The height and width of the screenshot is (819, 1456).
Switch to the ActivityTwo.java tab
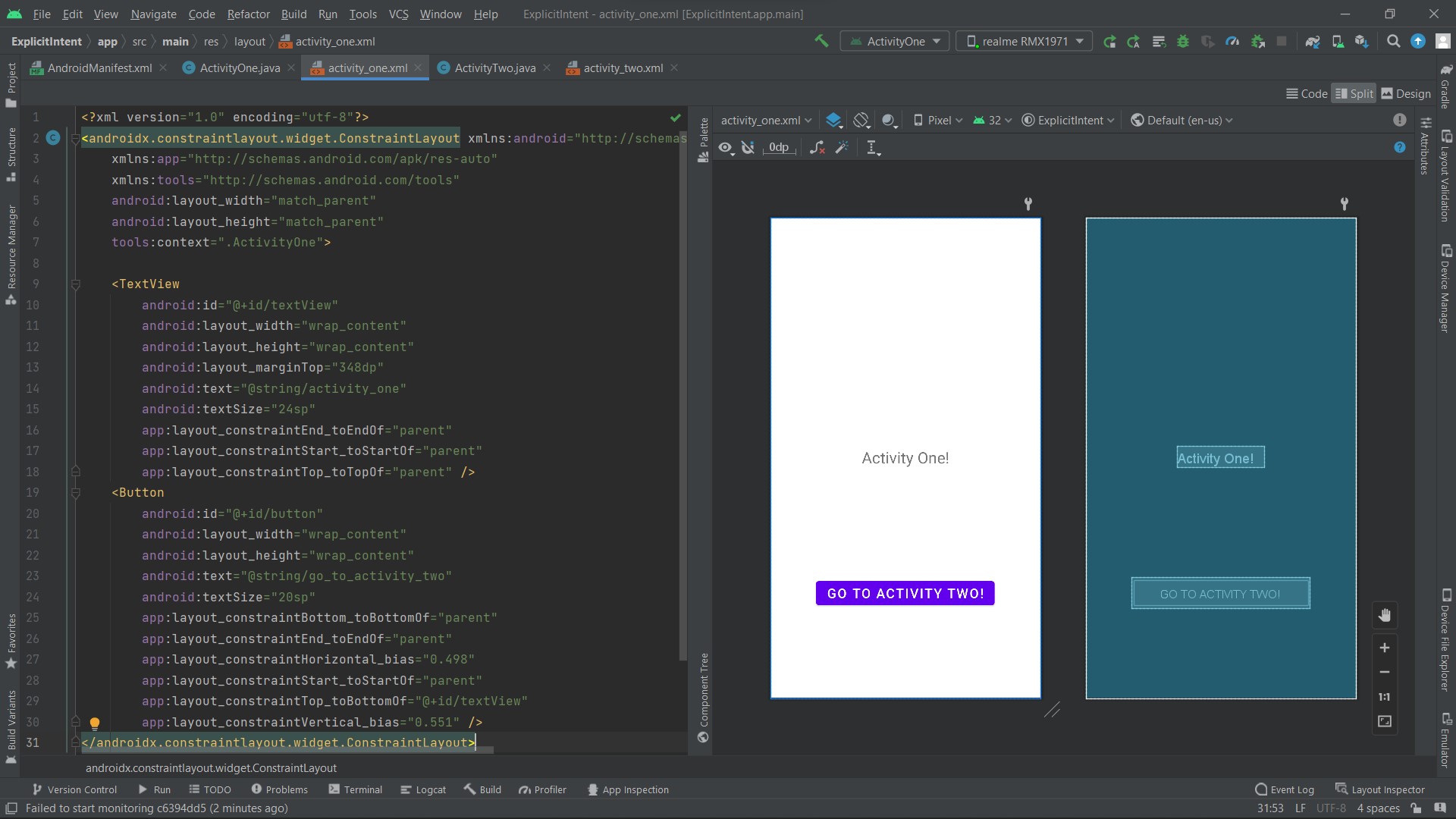point(494,67)
